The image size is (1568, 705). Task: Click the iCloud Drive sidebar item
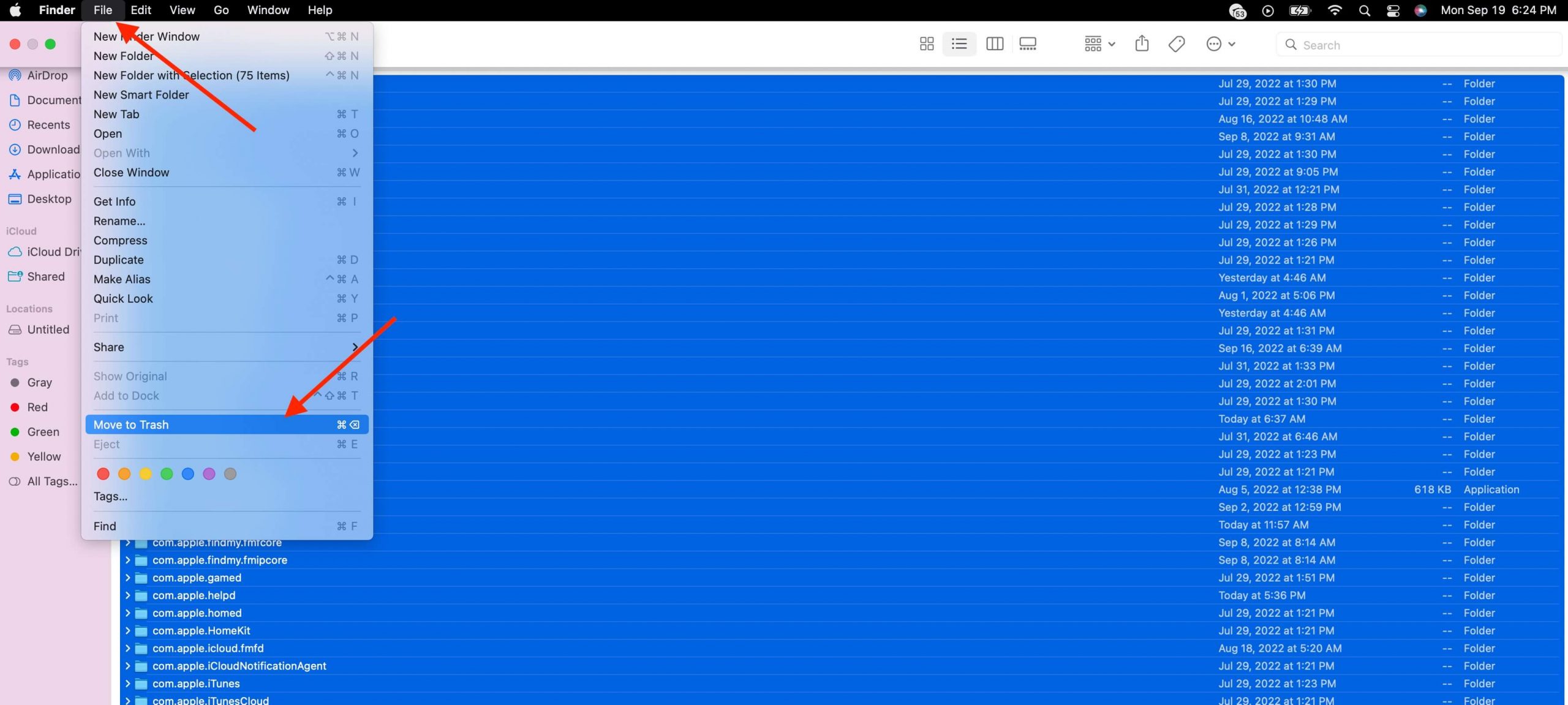[46, 252]
